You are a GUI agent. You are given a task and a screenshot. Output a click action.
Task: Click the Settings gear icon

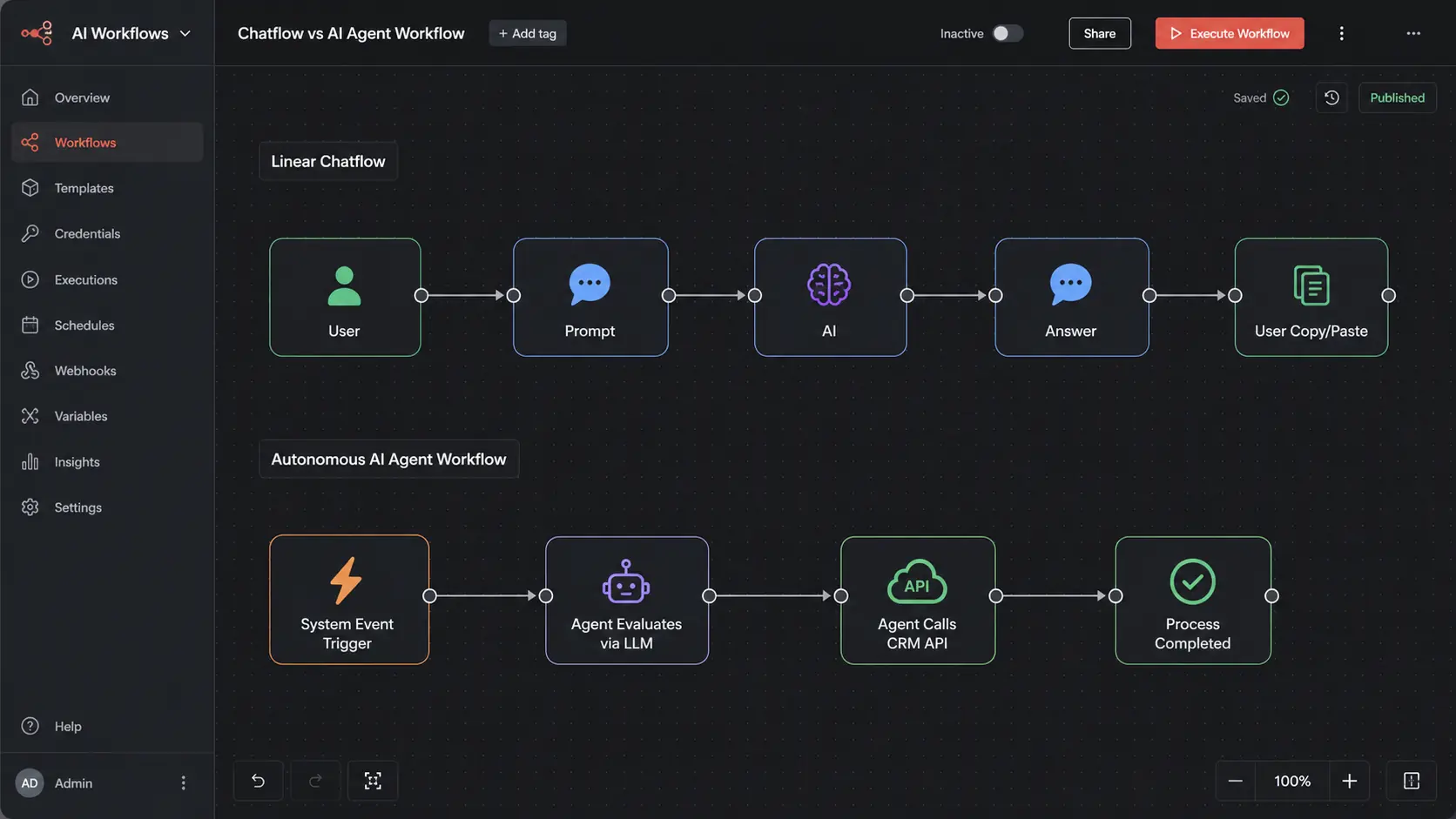pos(30,507)
